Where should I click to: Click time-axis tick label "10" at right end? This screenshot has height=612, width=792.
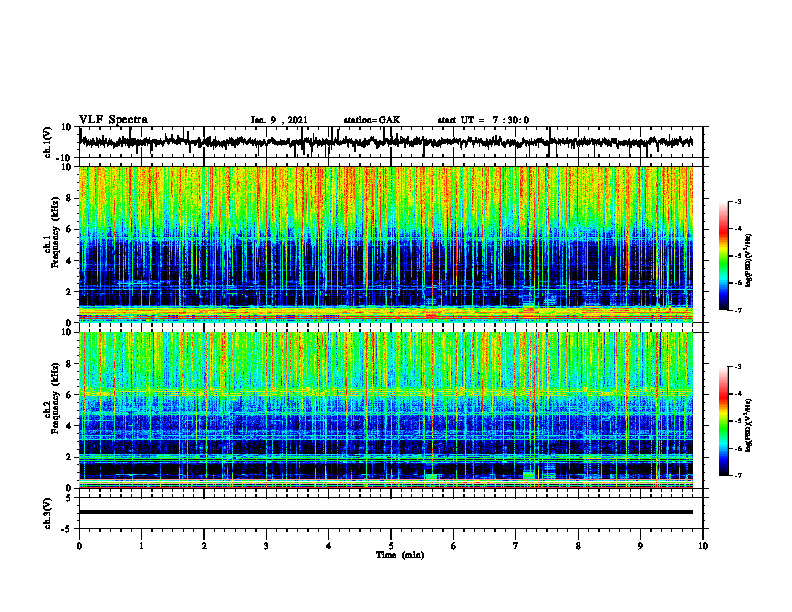pos(703,546)
